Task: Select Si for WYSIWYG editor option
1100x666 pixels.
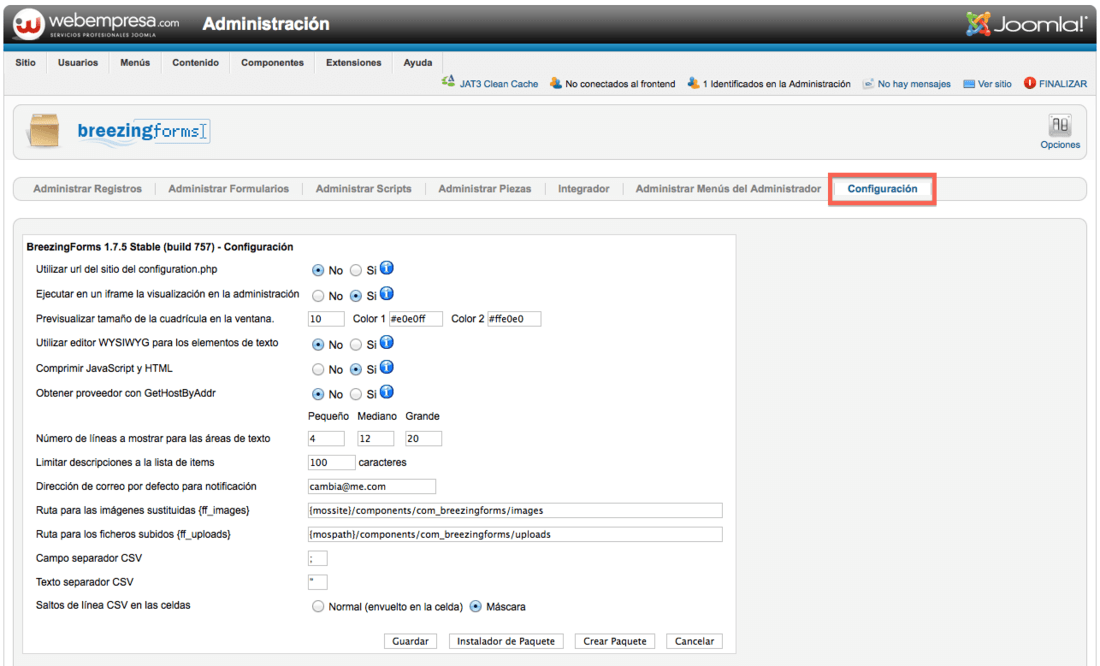Action: [x=356, y=345]
